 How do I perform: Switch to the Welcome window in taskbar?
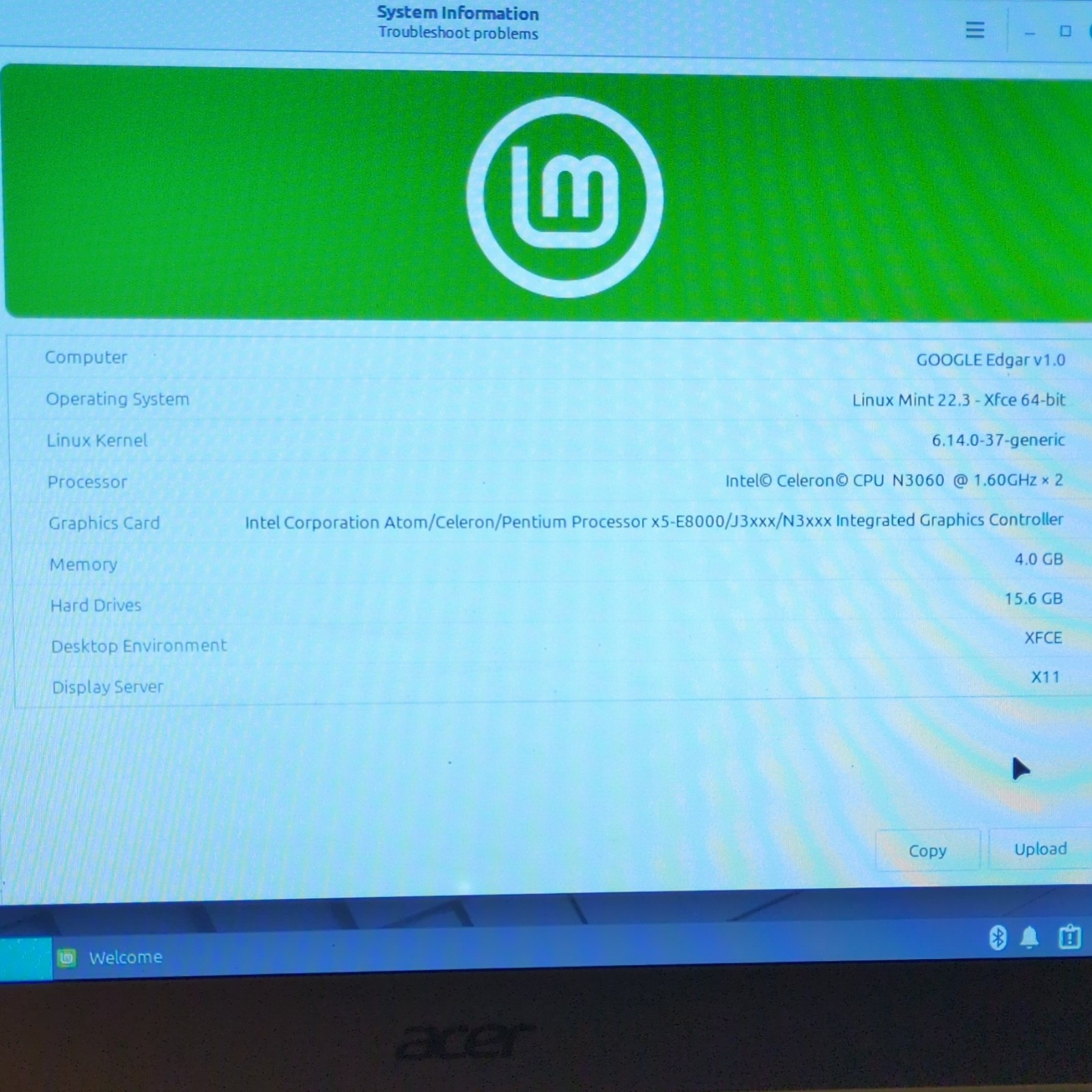[x=109, y=958]
